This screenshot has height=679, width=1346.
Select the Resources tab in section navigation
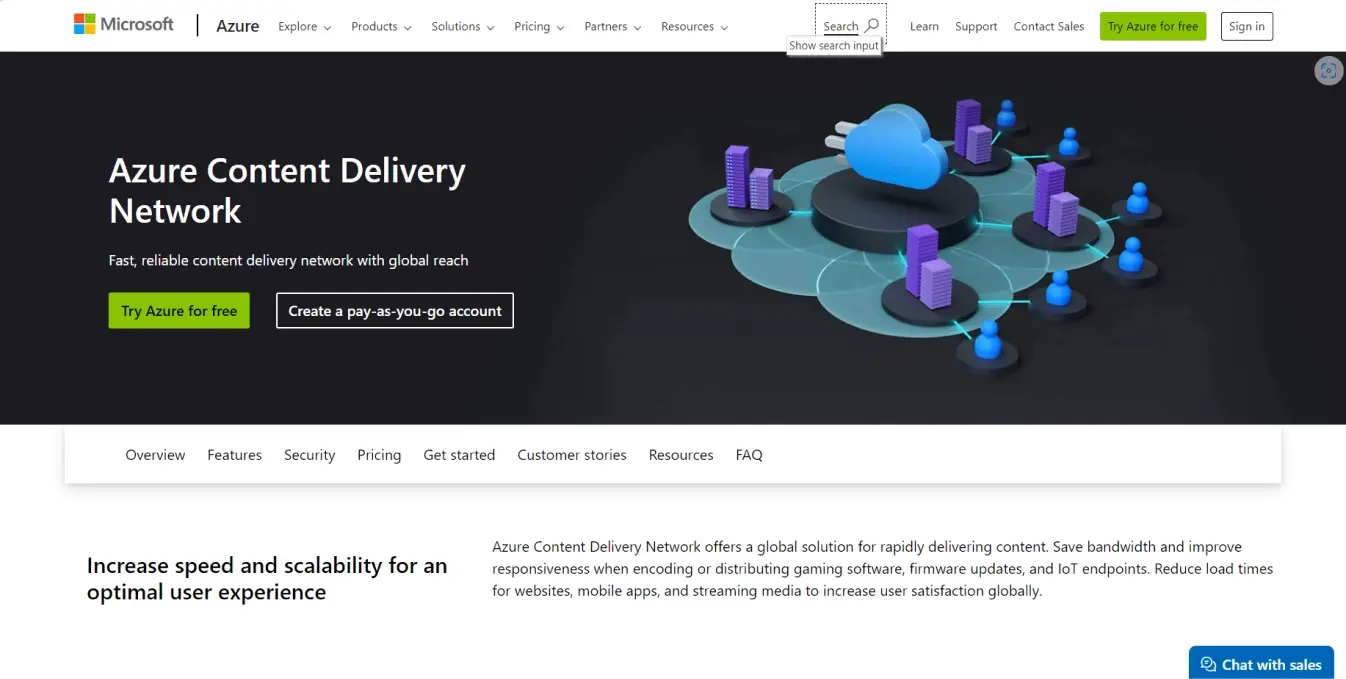click(x=681, y=455)
